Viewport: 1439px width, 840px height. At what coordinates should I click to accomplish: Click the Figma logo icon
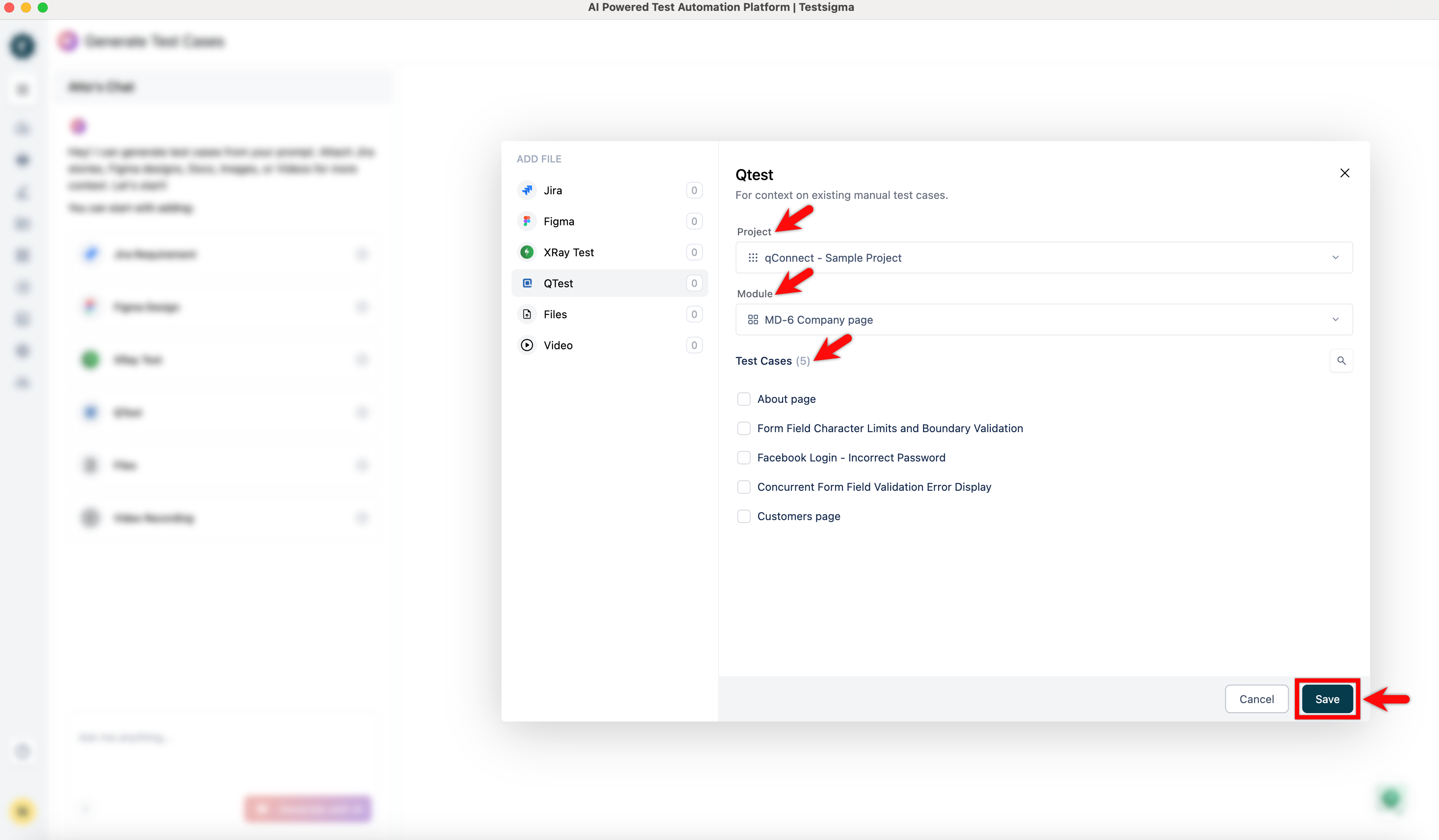point(526,221)
